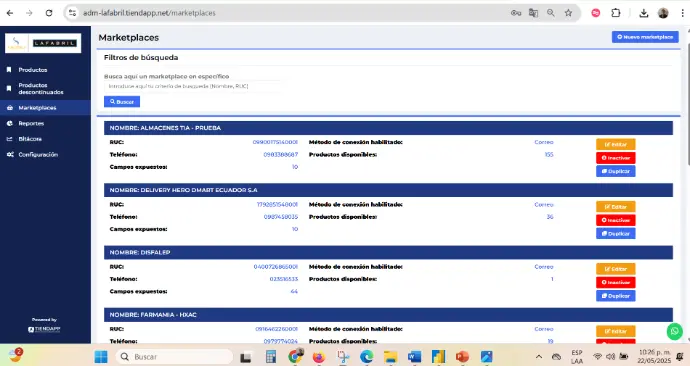
Task: Edit the ALMACENES TIA - PRUEBA marketplace
Action: click(x=616, y=144)
